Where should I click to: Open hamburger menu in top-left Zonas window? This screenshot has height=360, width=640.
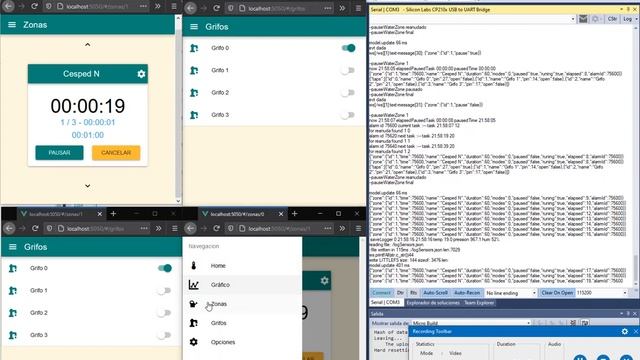click(x=12, y=25)
